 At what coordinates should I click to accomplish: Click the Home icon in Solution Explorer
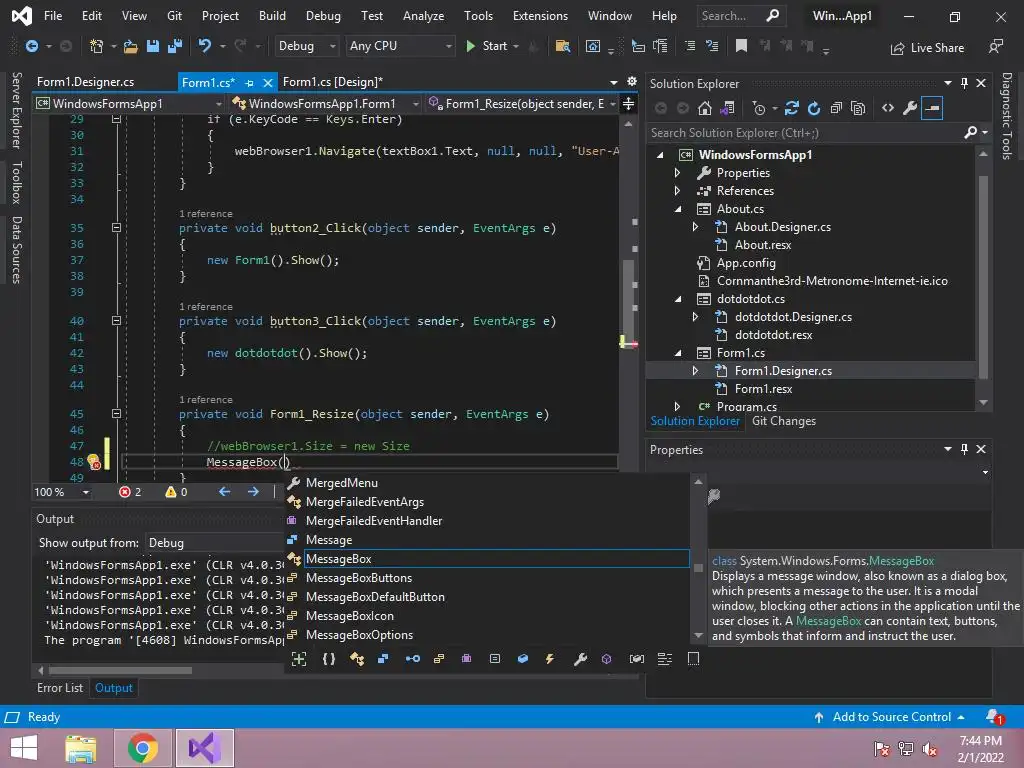tap(705, 108)
